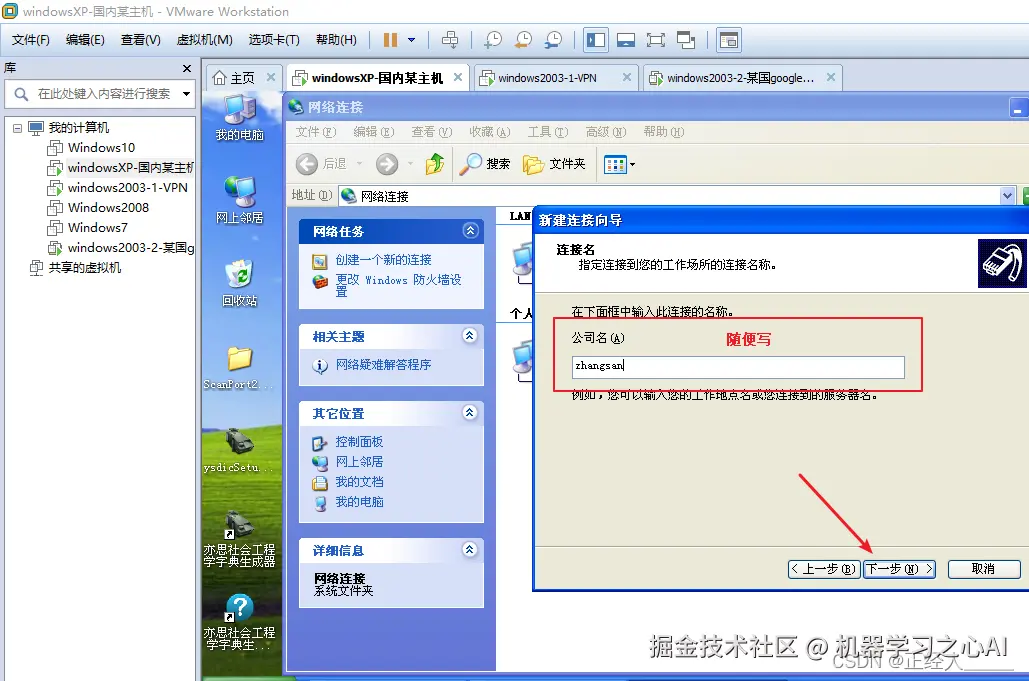The height and width of the screenshot is (681, 1029).
Task: Close the library panel with its X
Action: [186, 68]
